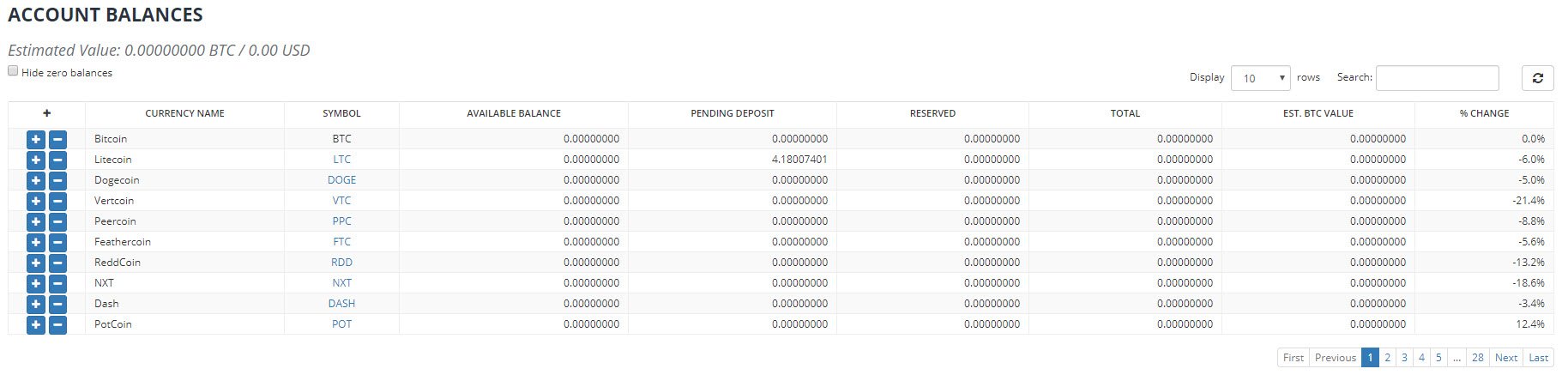Click the plus deposit icon for Feathercoin
The image size is (1568, 387).
click(36, 242)
